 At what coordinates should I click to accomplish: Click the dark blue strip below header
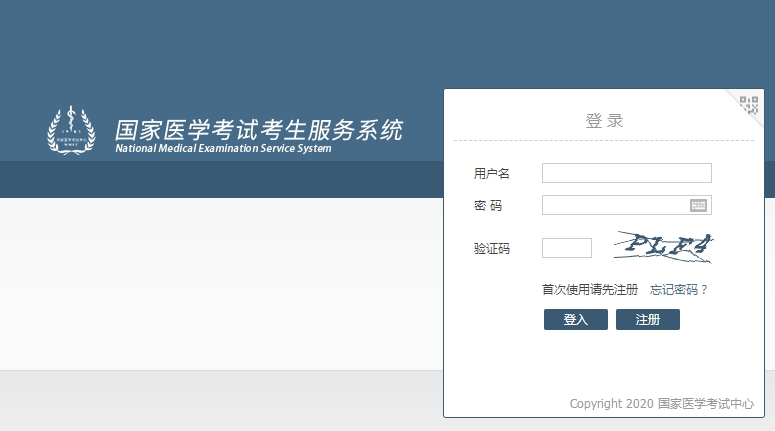[220, 180]
